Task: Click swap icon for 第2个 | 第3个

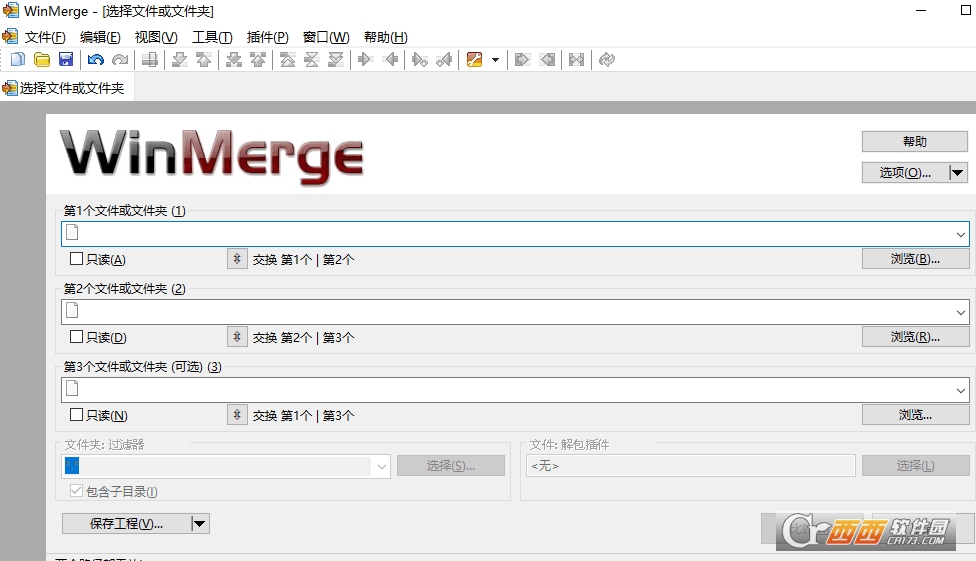Action: point(237,337)
